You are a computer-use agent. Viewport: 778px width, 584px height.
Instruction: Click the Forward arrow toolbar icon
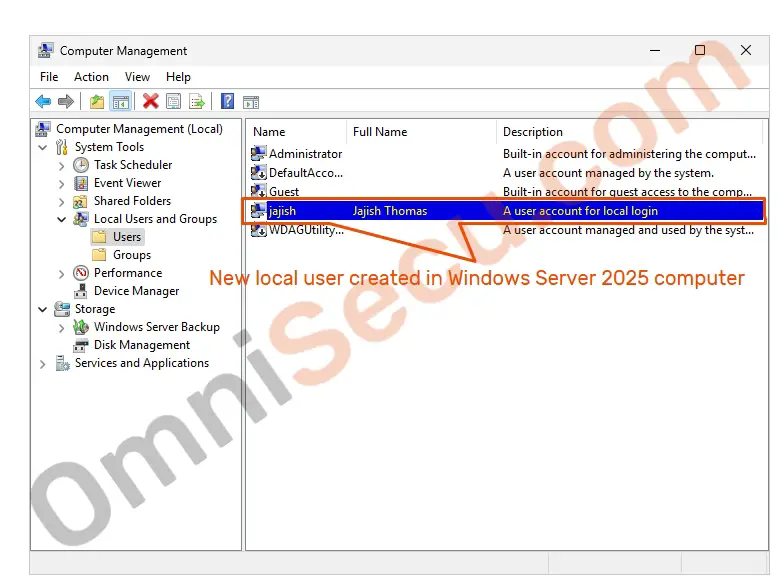pyautogui.click(x=65, y=102)
